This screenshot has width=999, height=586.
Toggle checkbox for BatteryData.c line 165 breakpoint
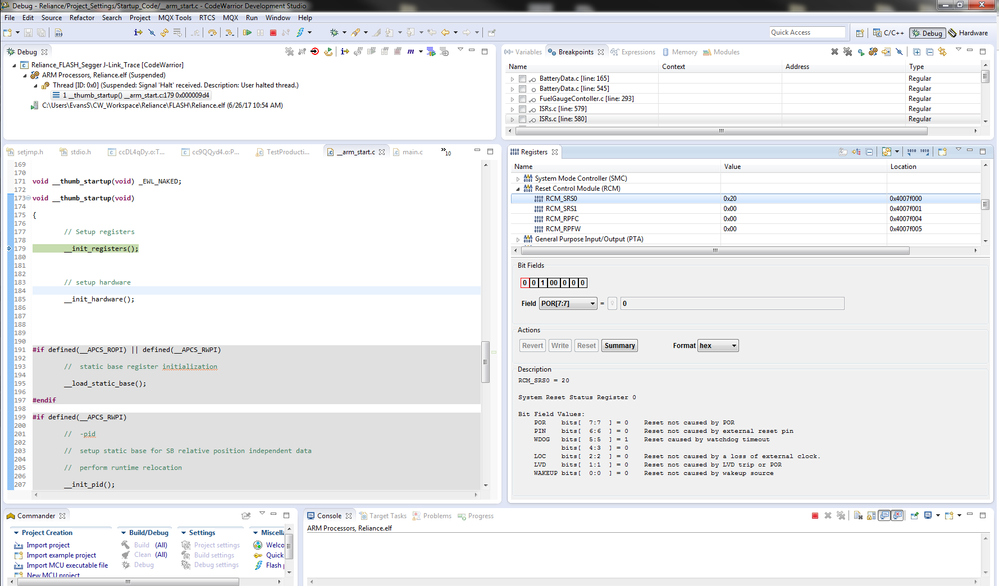(522, 78)
